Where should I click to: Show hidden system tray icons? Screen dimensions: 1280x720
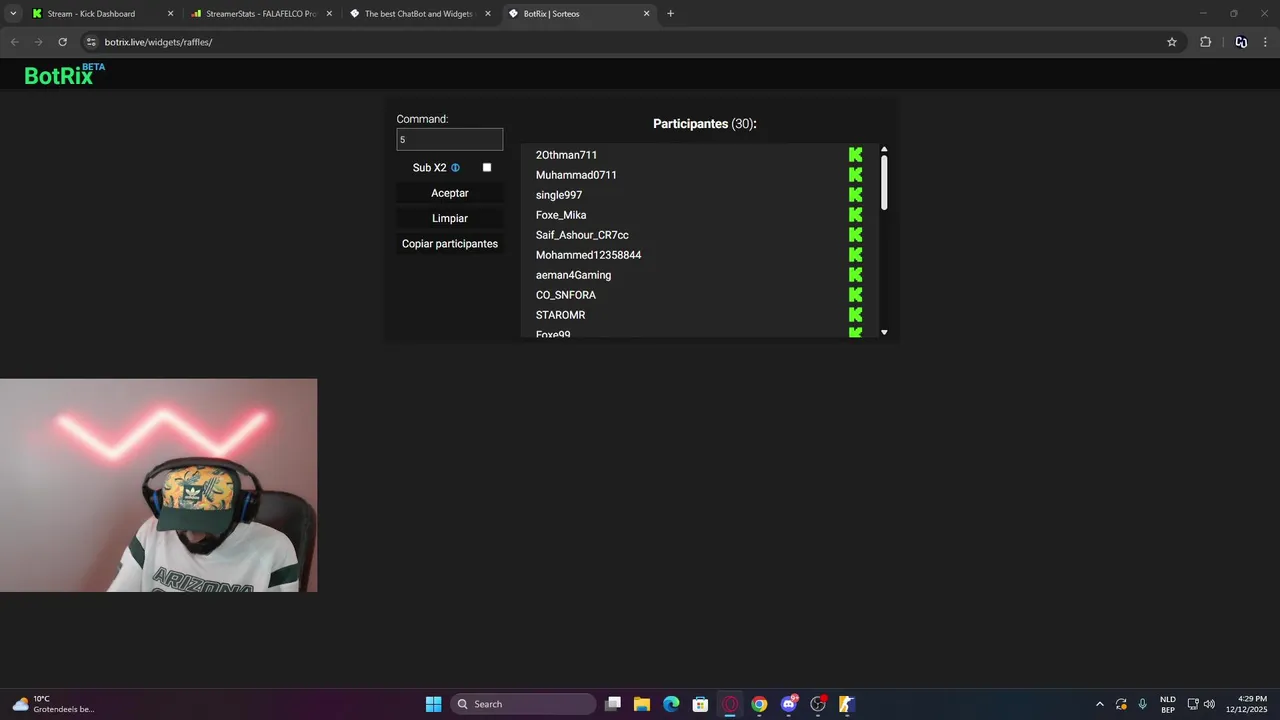[1100, 704]
